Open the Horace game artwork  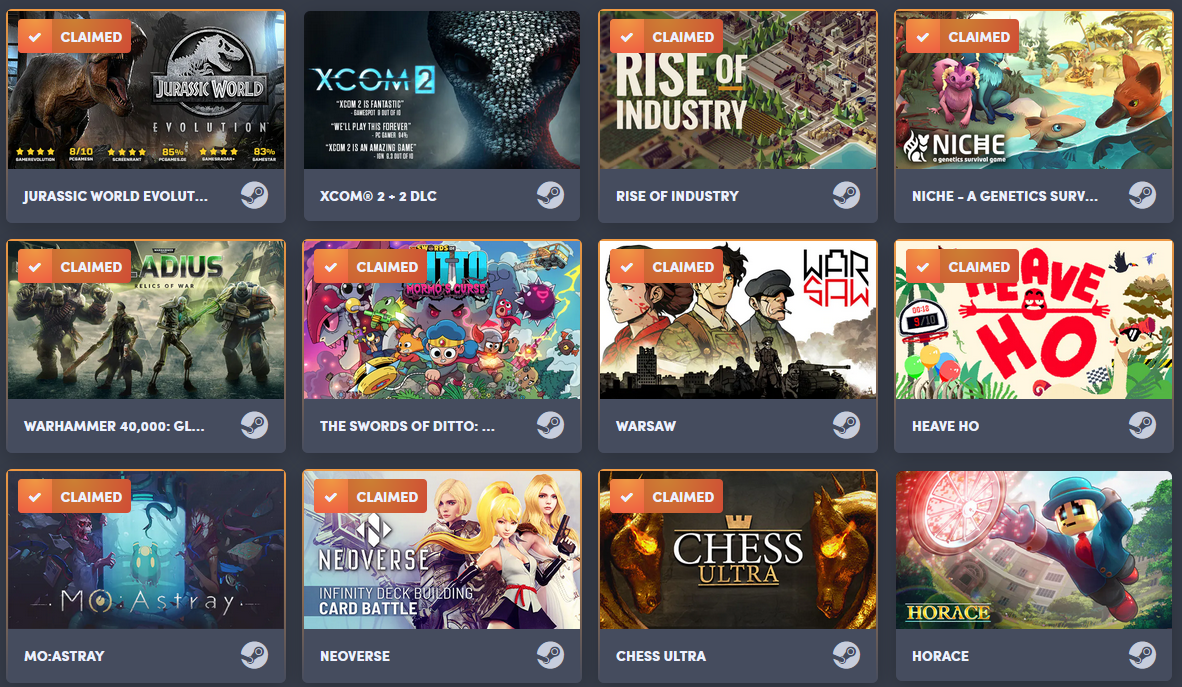(x=1033, y=550)
